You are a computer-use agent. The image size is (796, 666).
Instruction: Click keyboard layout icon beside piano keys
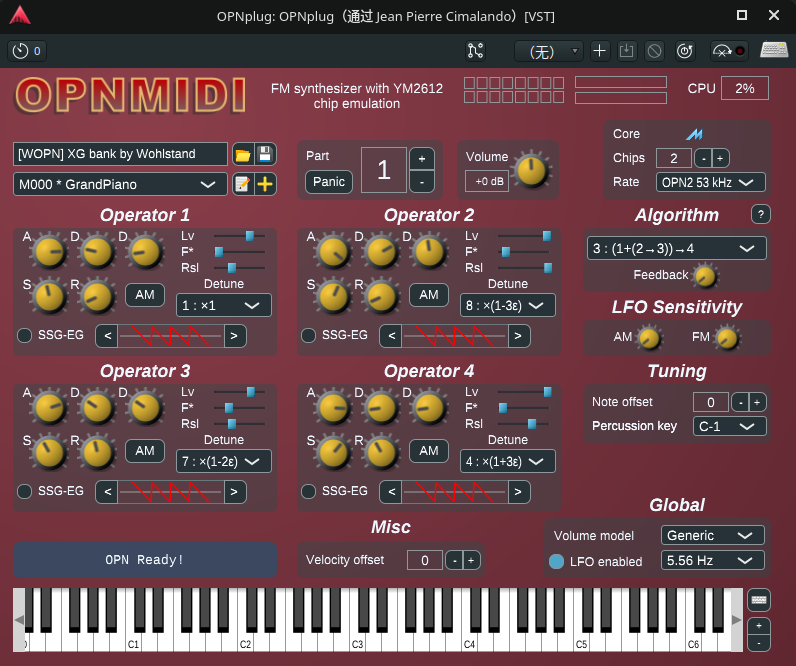[x=759, y=601]
